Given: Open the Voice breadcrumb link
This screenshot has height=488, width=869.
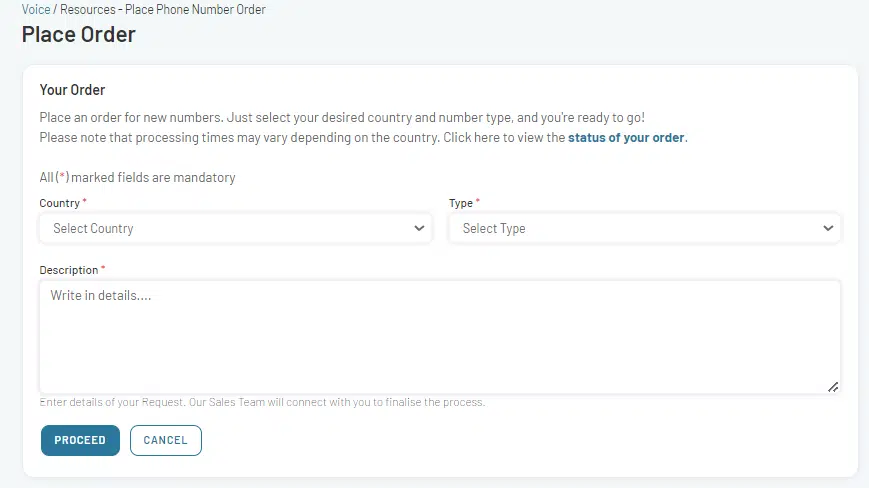Looking at the screenshot, I should coord(36,9).
